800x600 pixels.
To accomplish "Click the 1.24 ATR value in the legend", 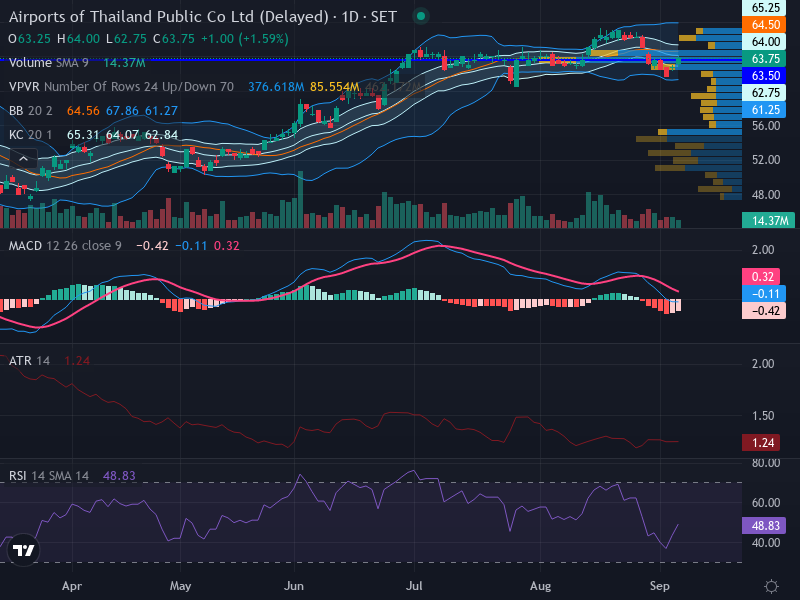I will (x=77, y=361).
